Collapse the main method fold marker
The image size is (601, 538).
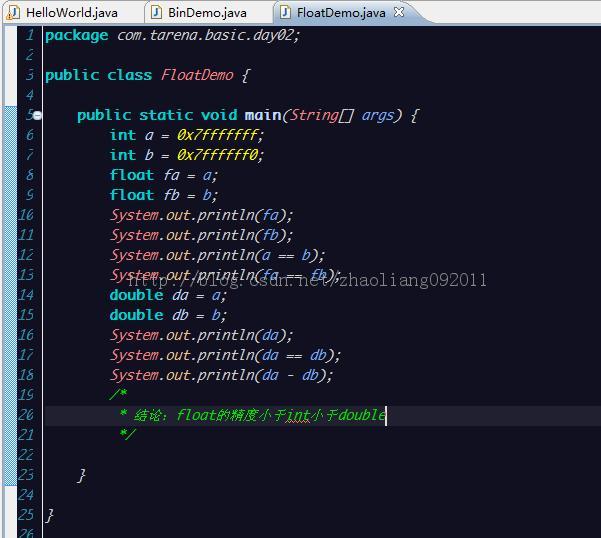(37, 115)
